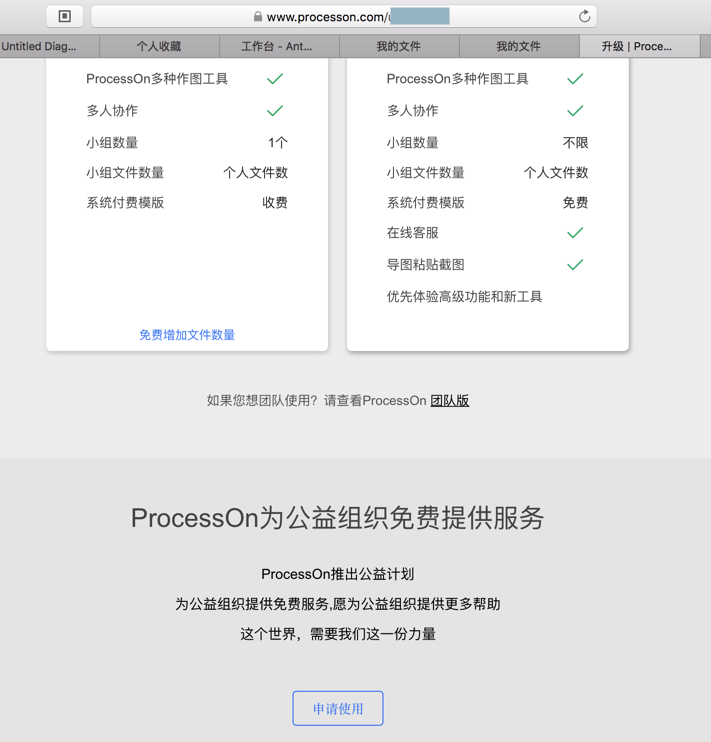Click the 这个世界，需要我们这一份力量 line

click(338, 634)
